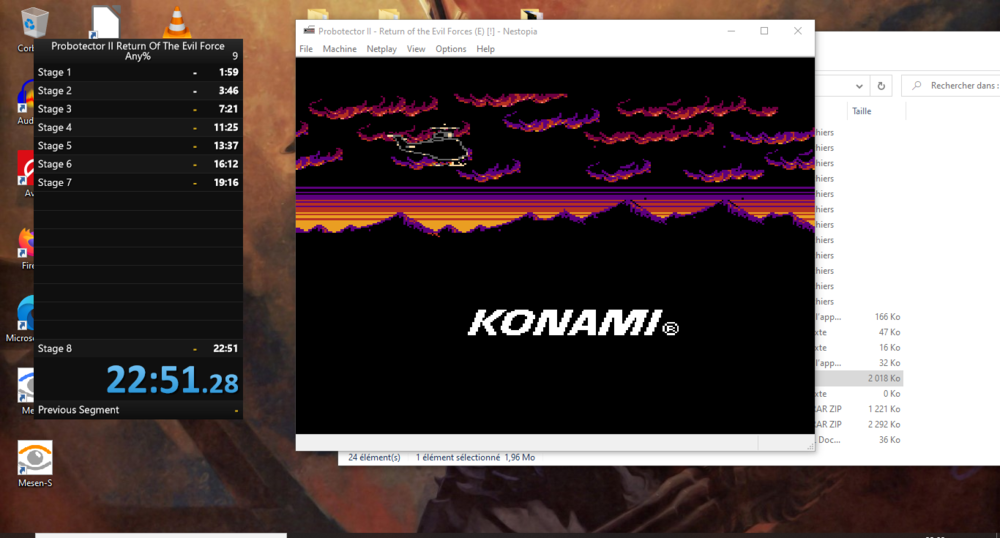
Task: Click the Nestopia title bar icon
Action: pyautogui.click(x=309, y=31)
